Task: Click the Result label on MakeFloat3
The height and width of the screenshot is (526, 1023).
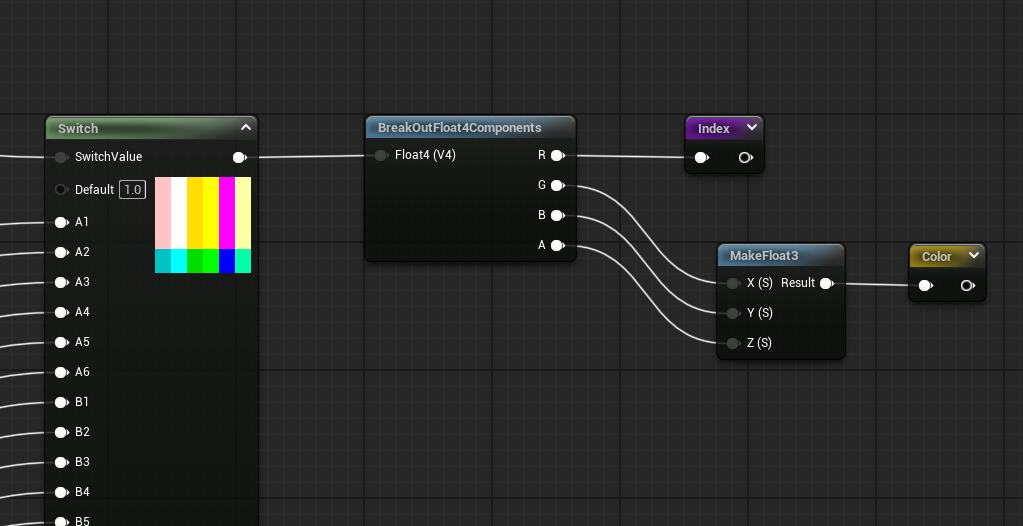Action: click(x=798, y=283)
